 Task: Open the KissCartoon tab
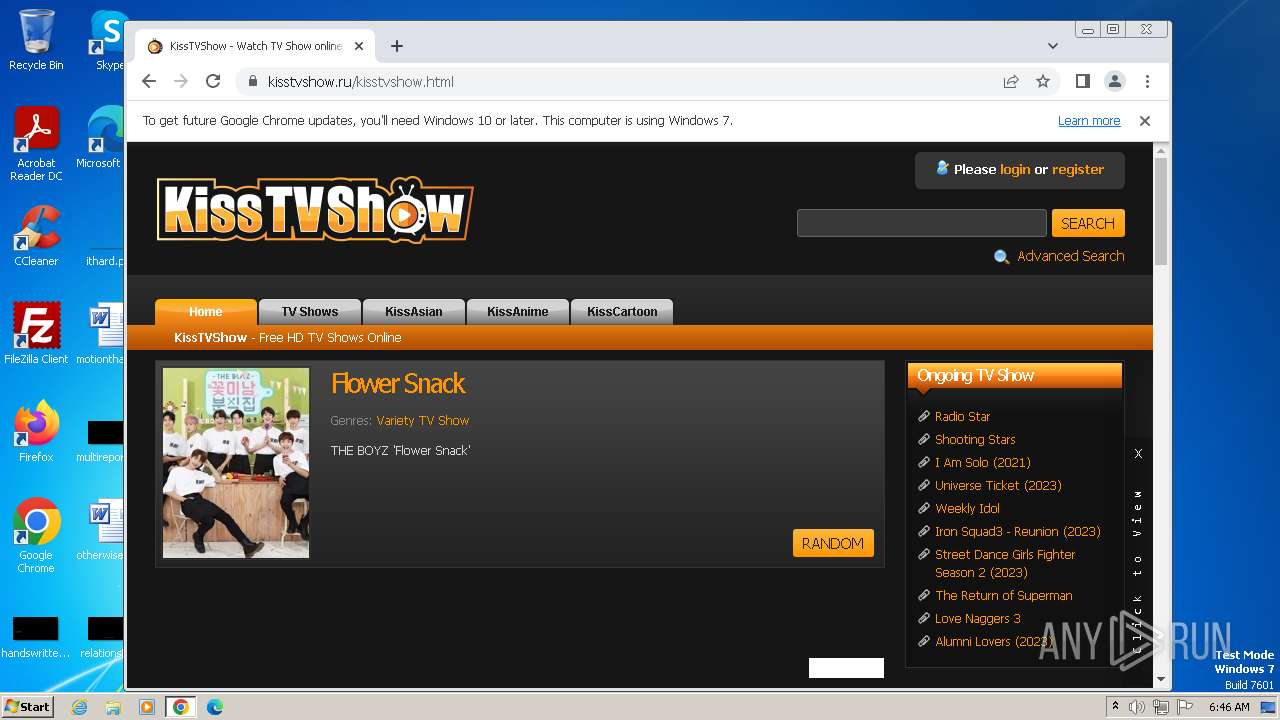point(622,311)
